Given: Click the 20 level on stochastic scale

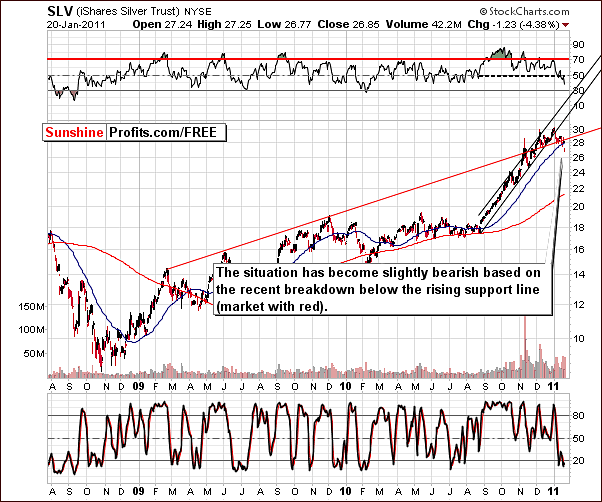Looking at the screenshot, I should (x=579, y=461).
